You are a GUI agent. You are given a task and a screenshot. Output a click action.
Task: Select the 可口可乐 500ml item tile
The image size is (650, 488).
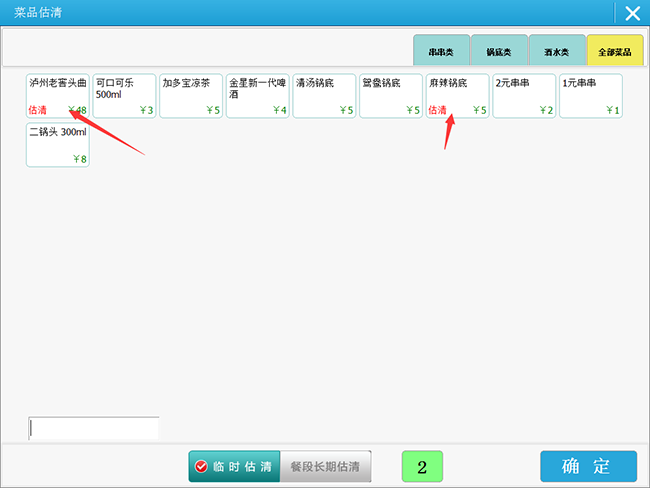pyautogui.click(x=124, y=96)
